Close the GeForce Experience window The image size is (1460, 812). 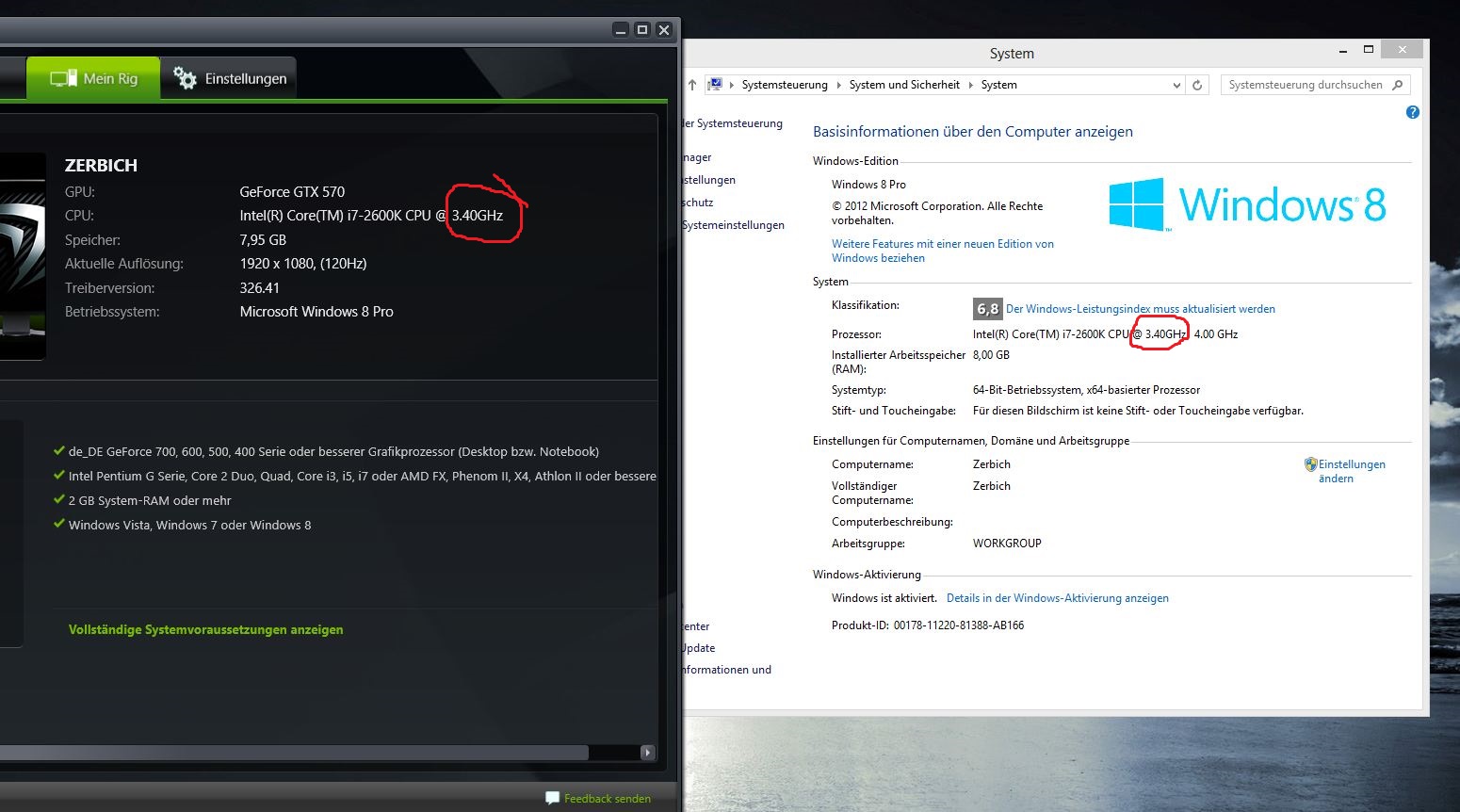[x=664, y=30]
